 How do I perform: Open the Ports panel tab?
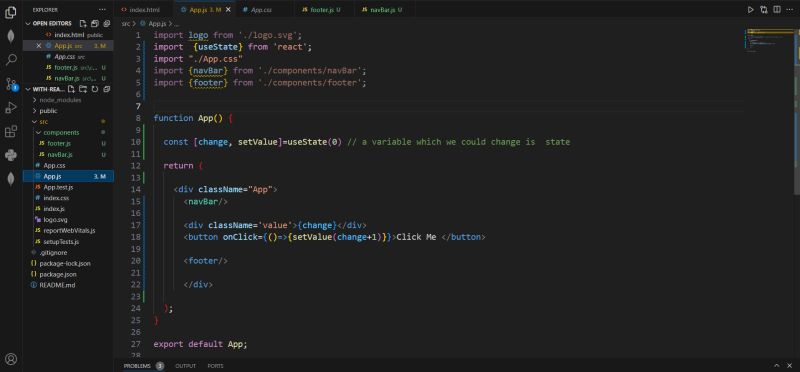[215, 366]
